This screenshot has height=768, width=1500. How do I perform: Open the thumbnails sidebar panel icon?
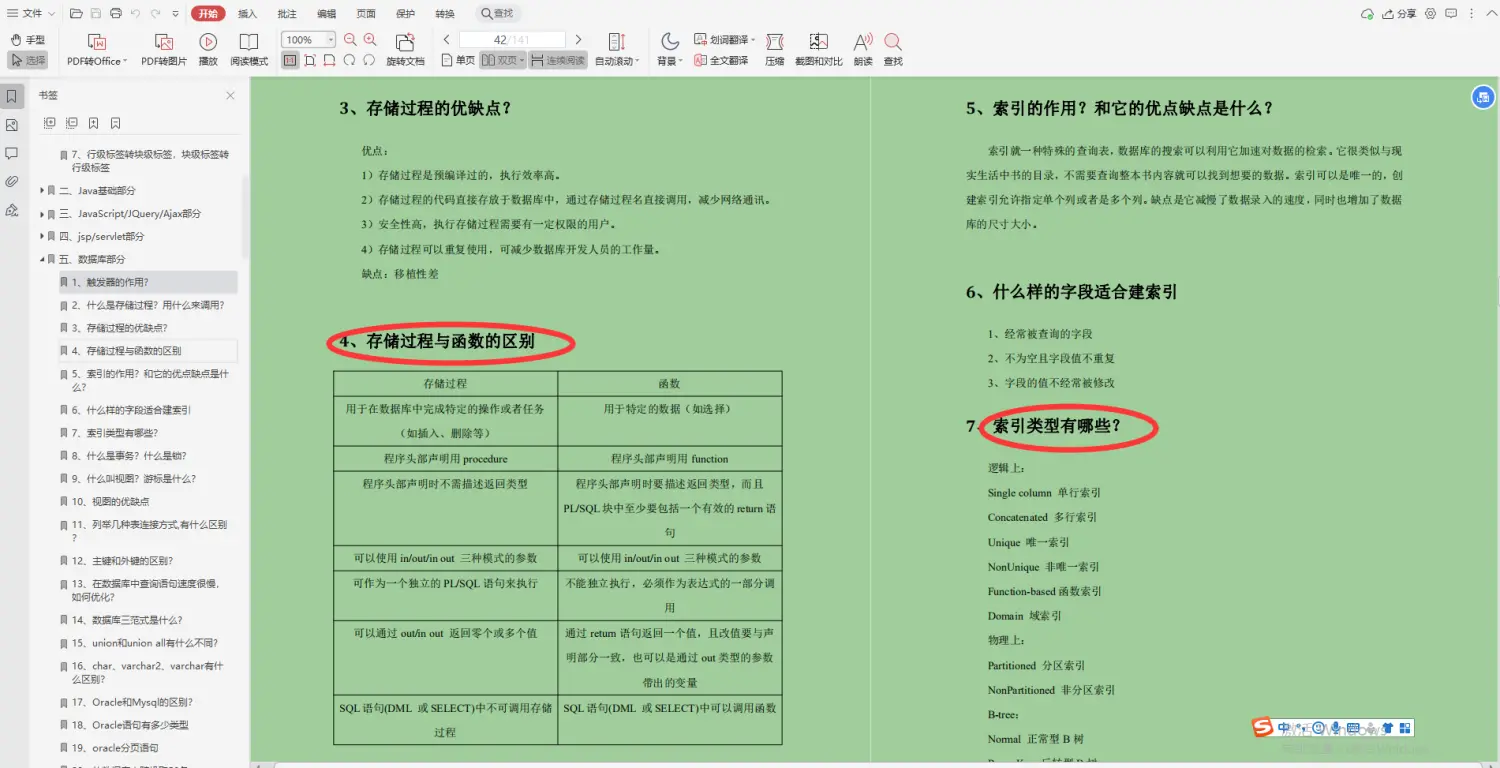12,125
